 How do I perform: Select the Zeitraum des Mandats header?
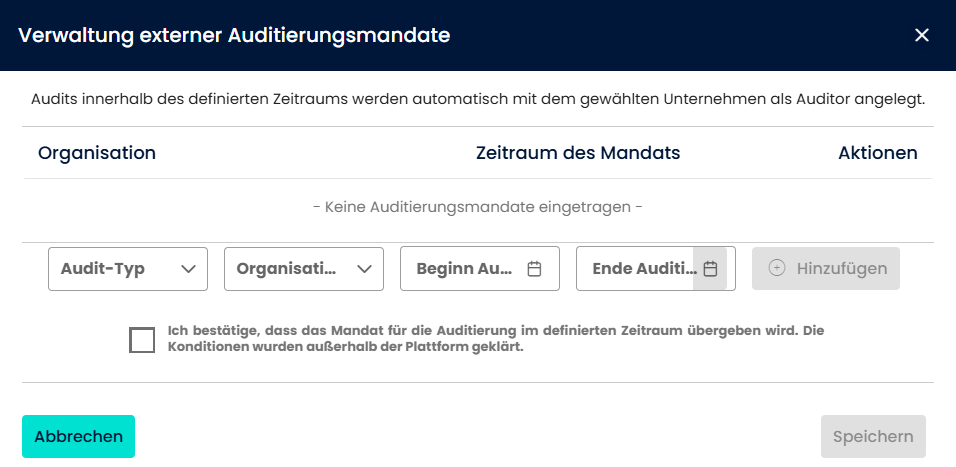point(578,153)
